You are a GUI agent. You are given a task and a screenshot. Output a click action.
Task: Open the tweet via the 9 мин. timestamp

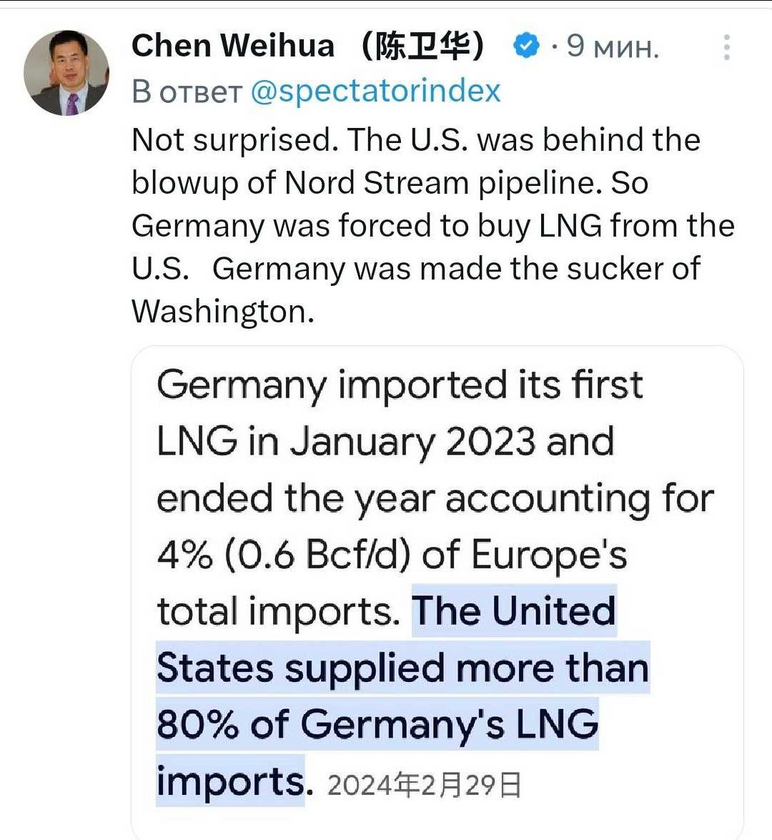coord(612,47)
